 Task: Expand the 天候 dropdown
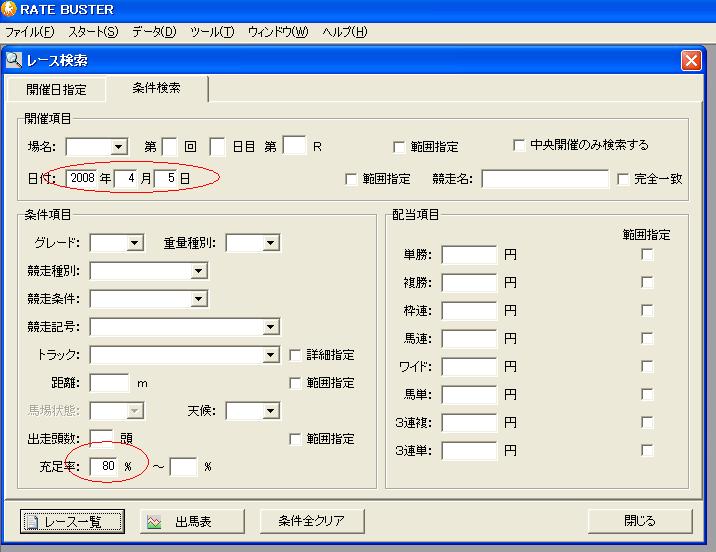click(x=270, y=411)
